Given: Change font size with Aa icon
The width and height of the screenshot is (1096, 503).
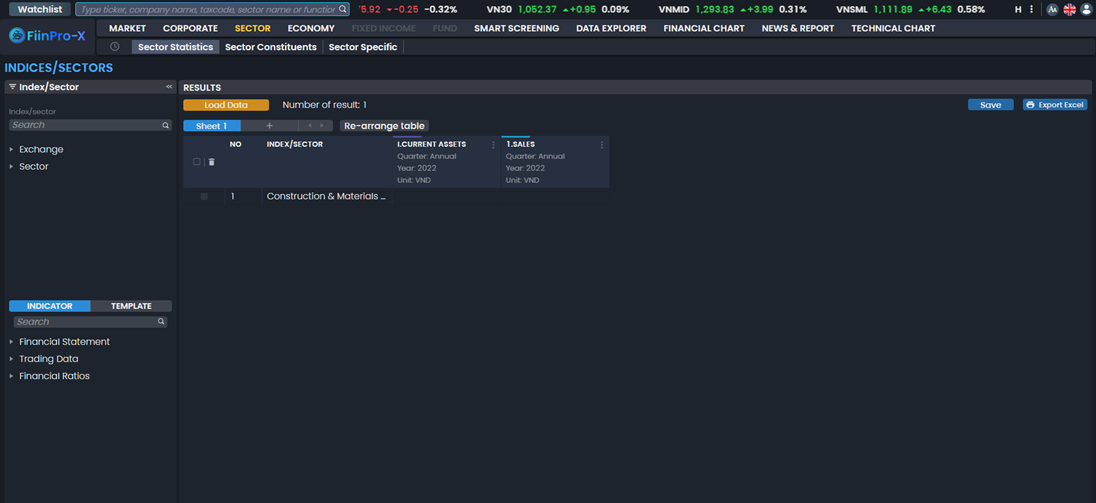Looking at the screenshot, I should (1052, 9).
